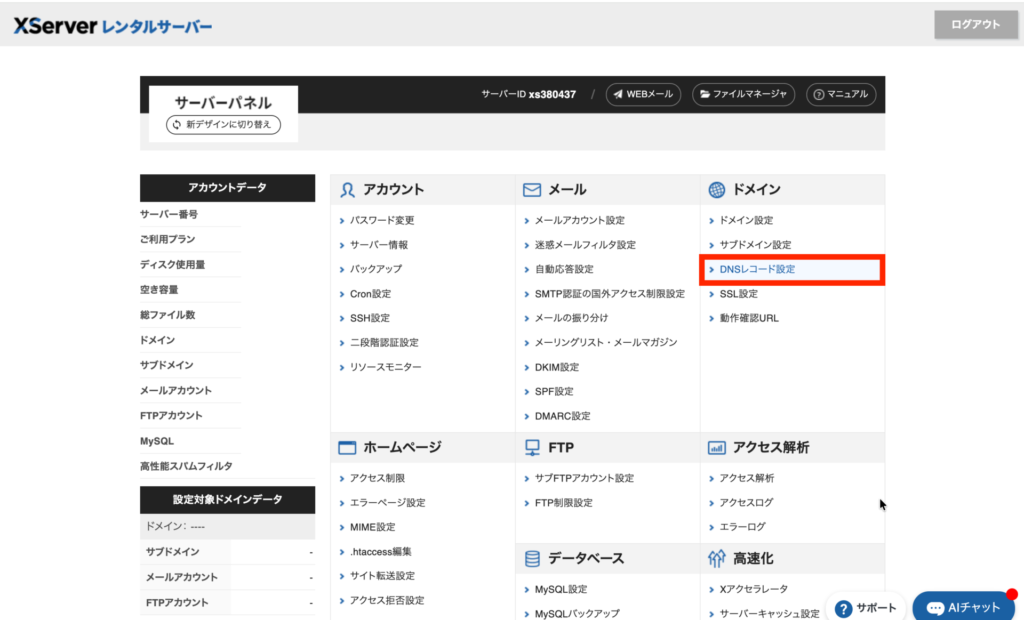Switch to new design via 新デザインに切り替え
Screen dimensions: 1024x620
[x=224, y=125]
